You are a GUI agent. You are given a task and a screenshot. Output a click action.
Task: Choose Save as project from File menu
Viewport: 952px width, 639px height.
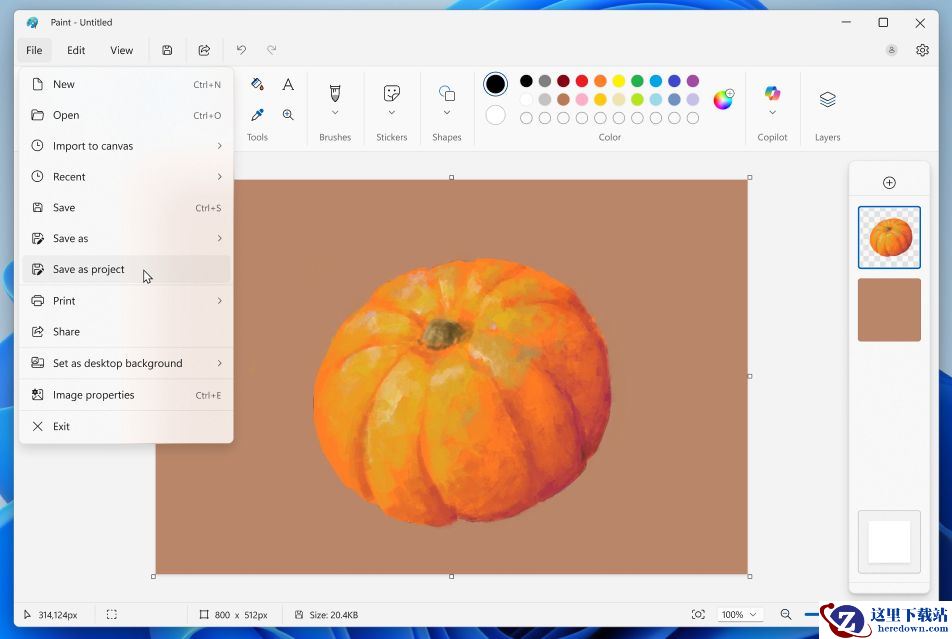coord(89,269)
